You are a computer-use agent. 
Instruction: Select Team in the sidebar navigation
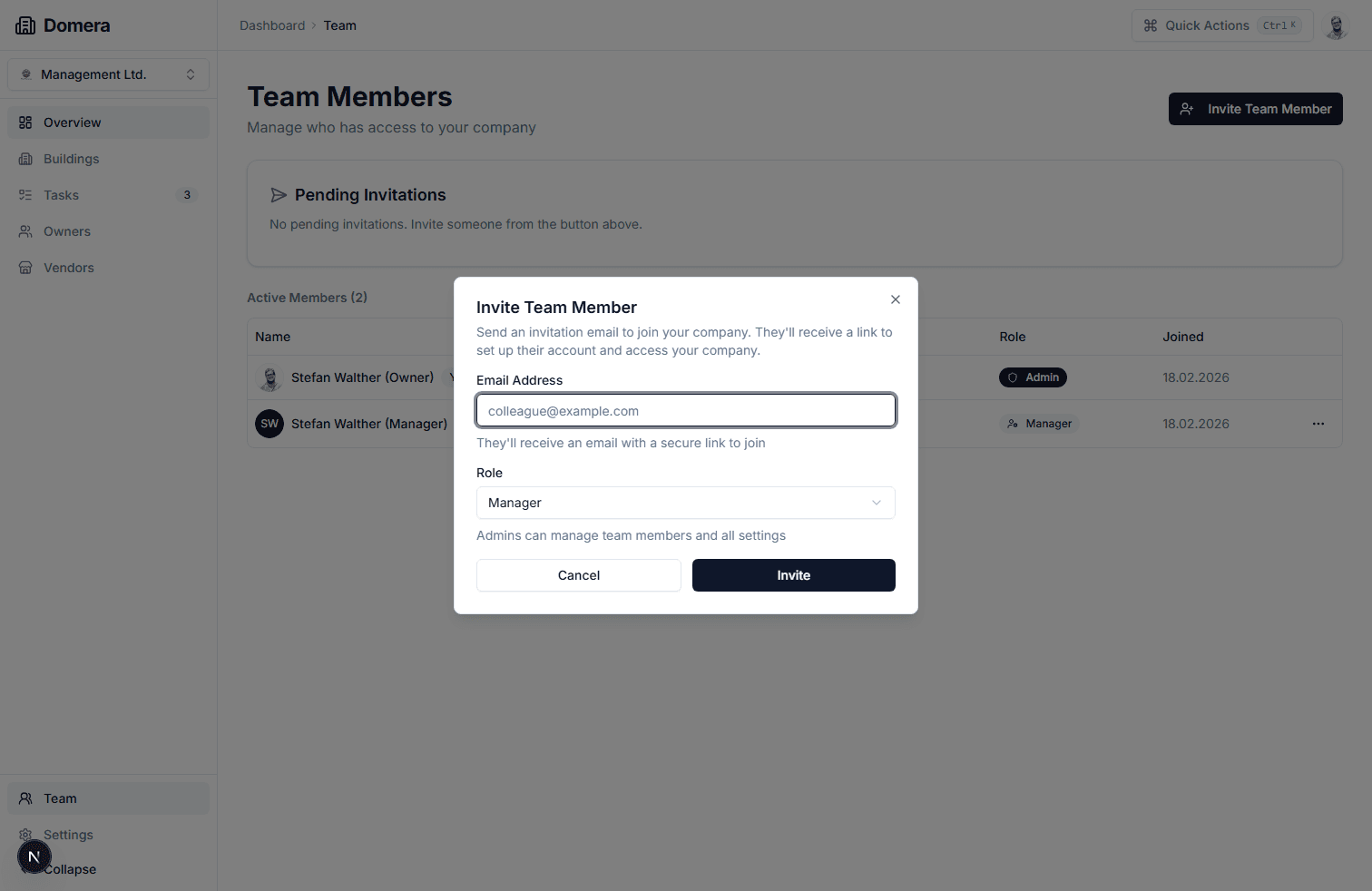(x=60, y=798)
